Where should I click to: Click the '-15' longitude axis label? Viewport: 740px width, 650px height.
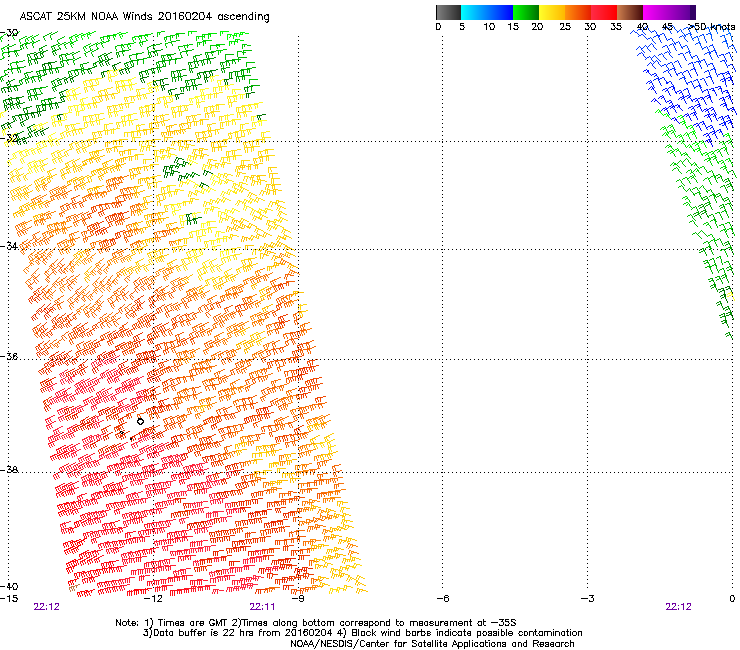pos(9,599)
